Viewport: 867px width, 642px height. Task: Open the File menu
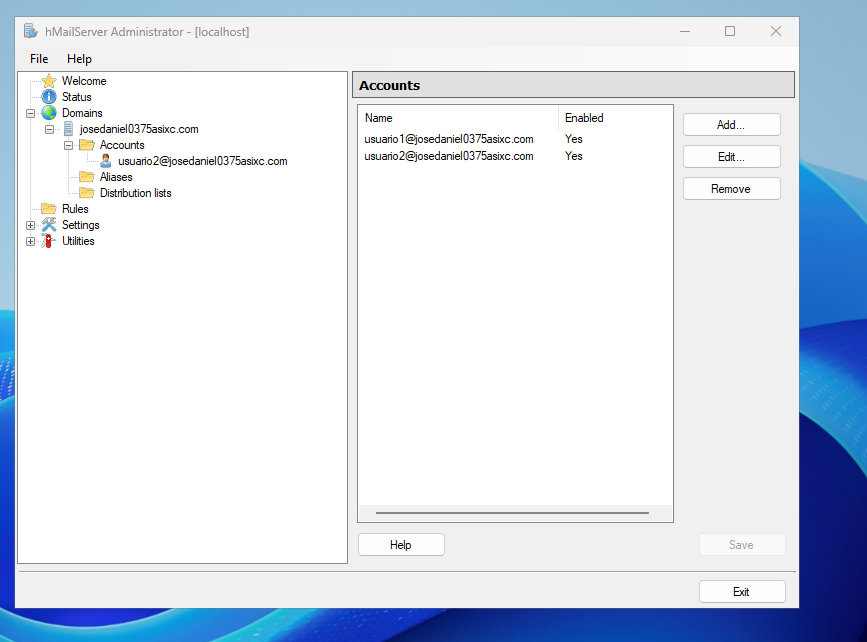(x=39, y=59)
